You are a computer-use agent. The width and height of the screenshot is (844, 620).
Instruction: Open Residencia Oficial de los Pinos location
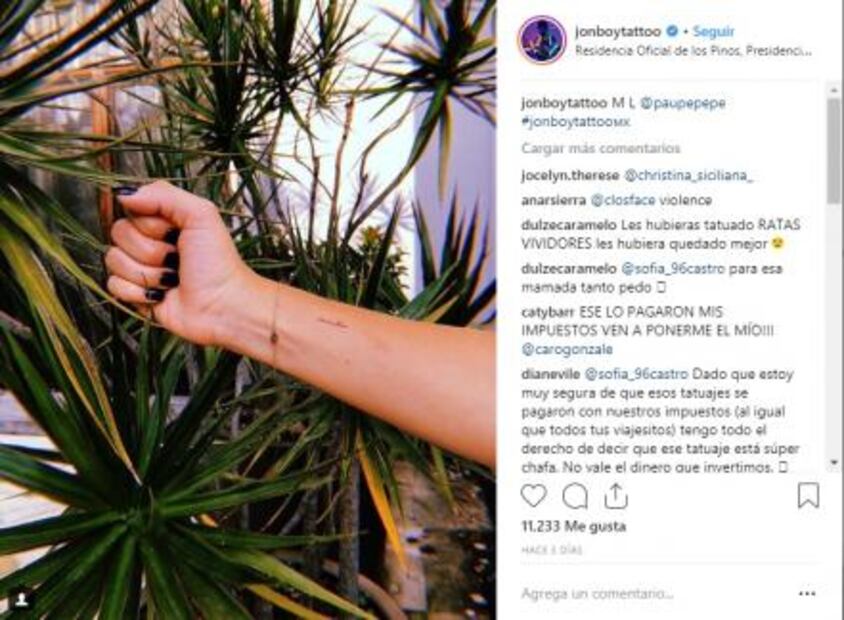[x=693, y=52]
